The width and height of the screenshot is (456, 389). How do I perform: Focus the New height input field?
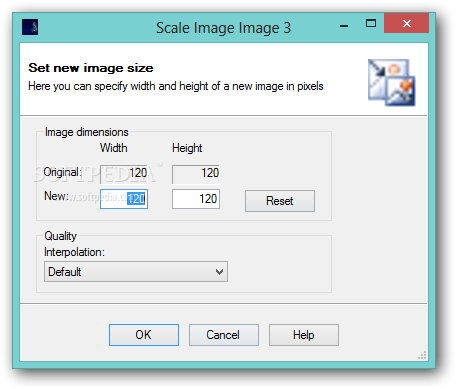pyautogui.click(x=196, y=199)
